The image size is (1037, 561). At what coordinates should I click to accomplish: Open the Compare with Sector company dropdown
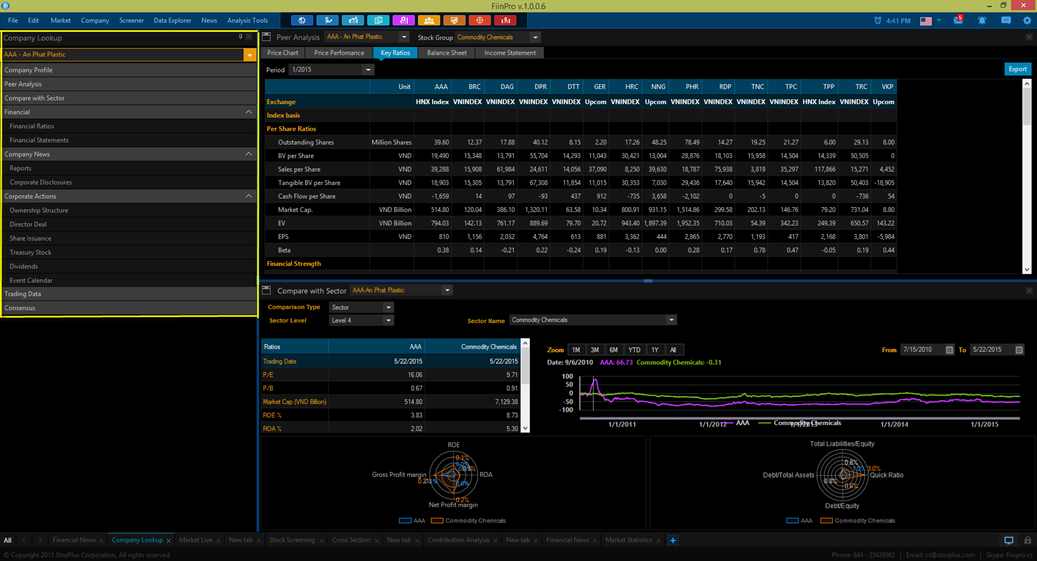tap(447, 290)
